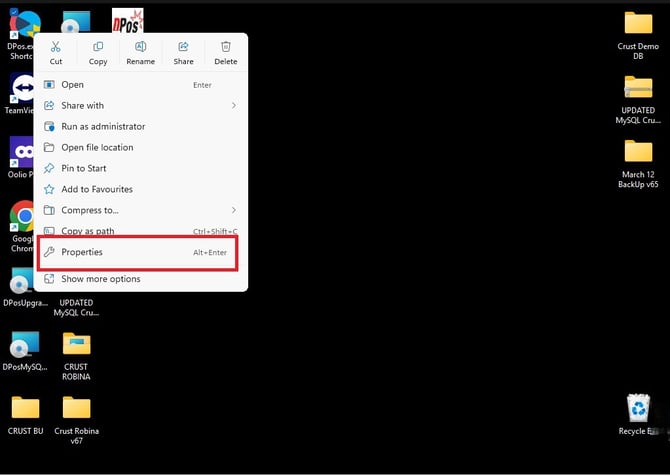Select Open file location
Screen dimensions: 670x475
(x=141, y=147)
